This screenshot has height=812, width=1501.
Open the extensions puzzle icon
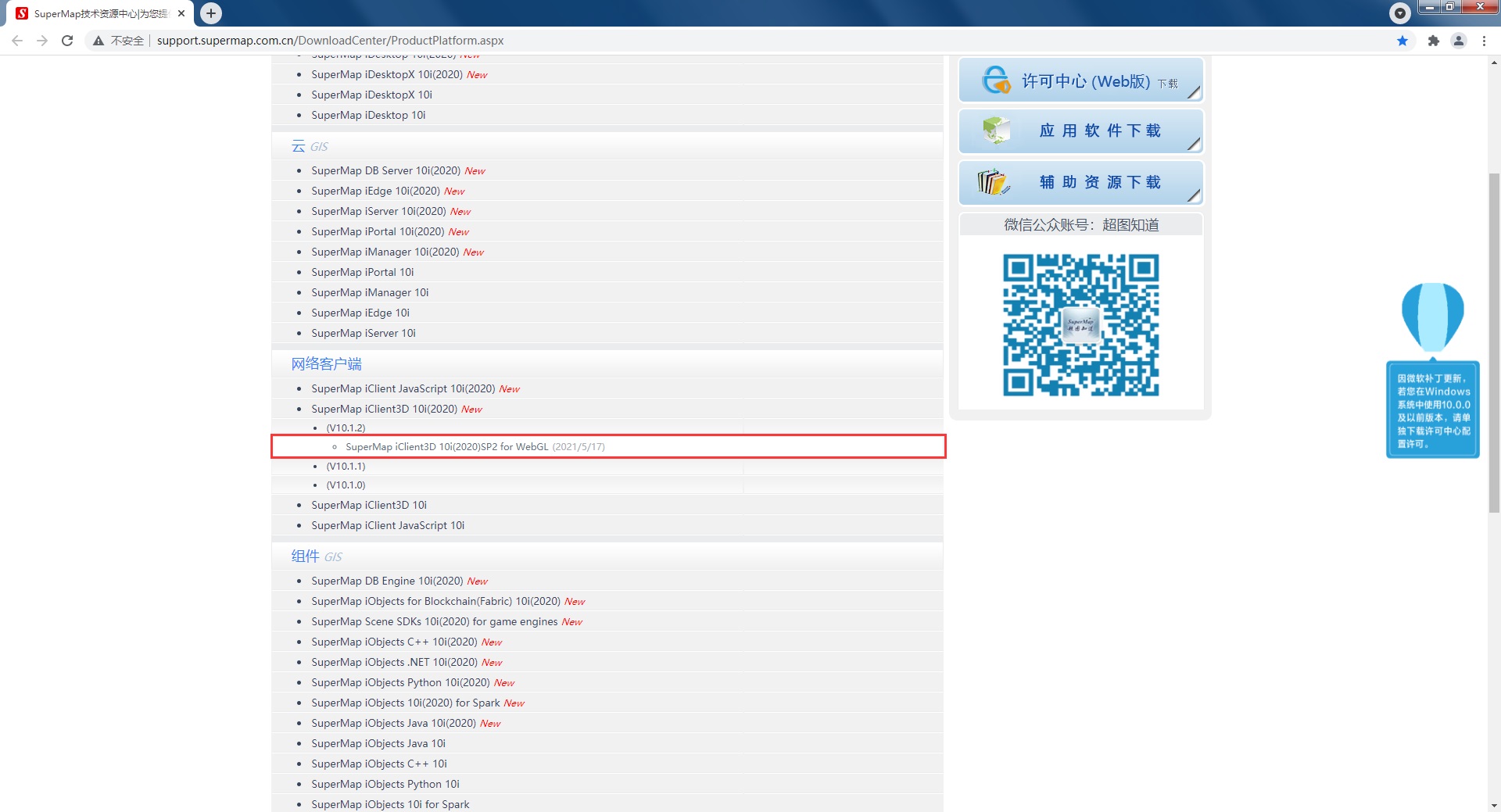pos(1433,41)
